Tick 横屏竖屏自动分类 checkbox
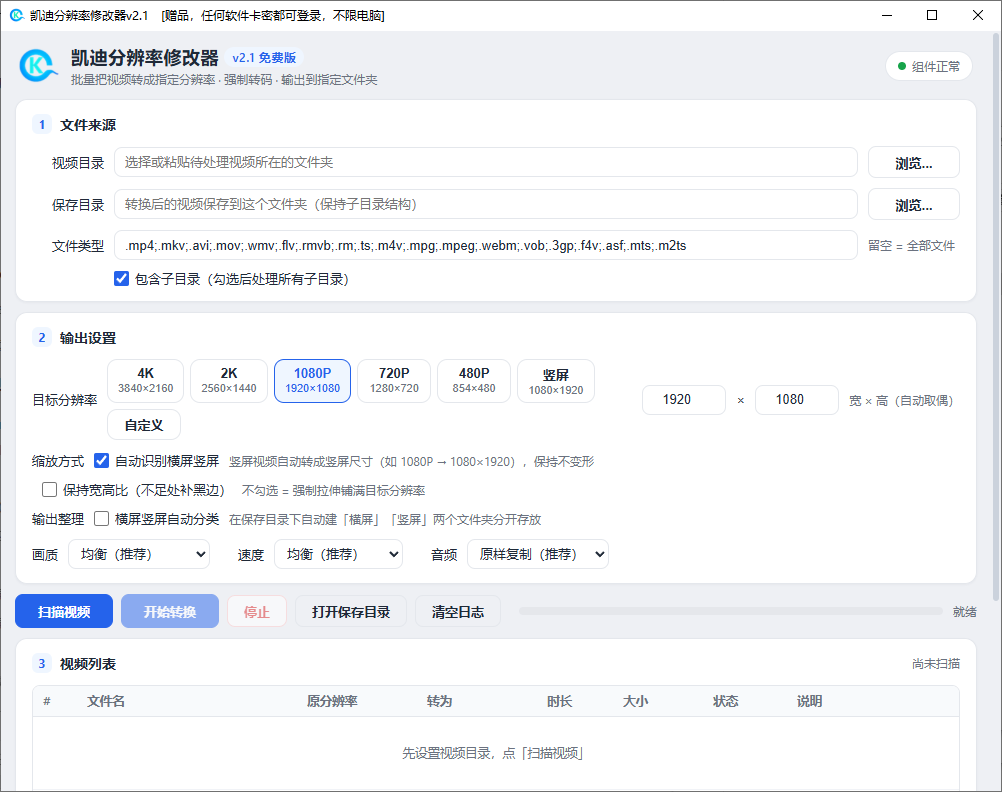The height and width of the screenshot is (792, 1002). pyautogui.click(x=102, y=518)
